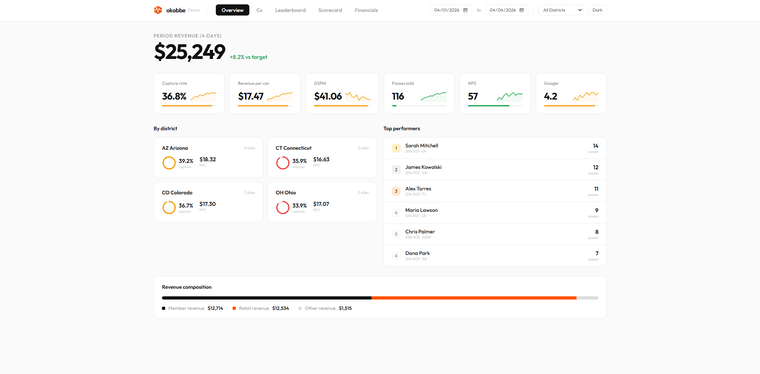
Task: Click Alex Torres's bronze rank 3 badge
Action: pos(396,191)
